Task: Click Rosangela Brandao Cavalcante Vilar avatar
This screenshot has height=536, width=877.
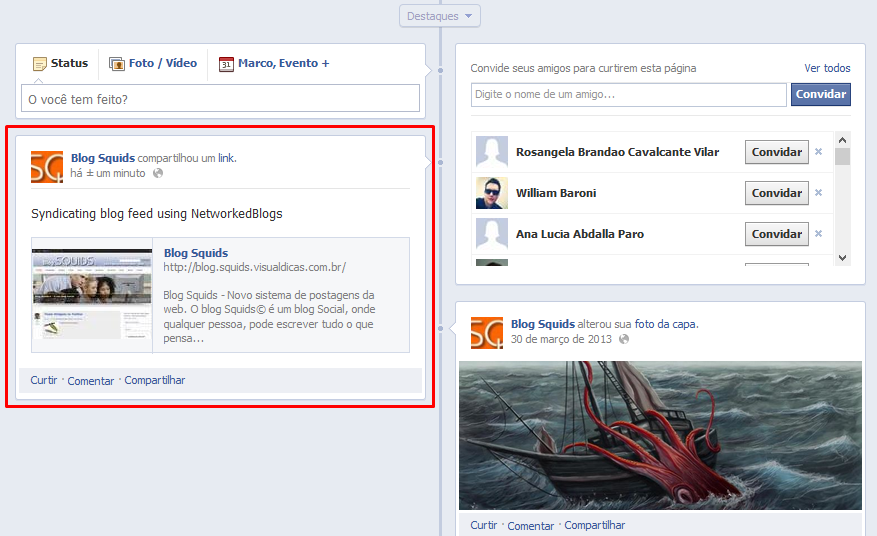Action: [x=492, y=152]
